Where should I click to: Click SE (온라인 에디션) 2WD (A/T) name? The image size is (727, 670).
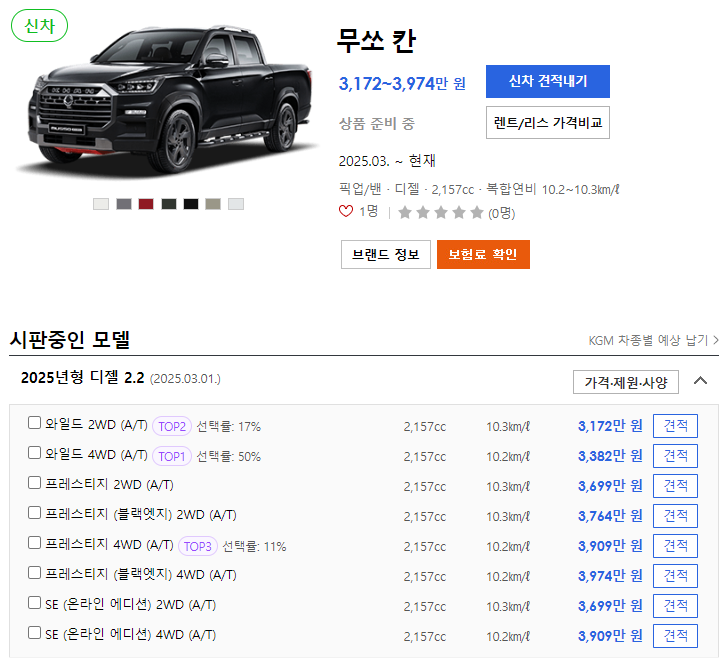(131, 605)
